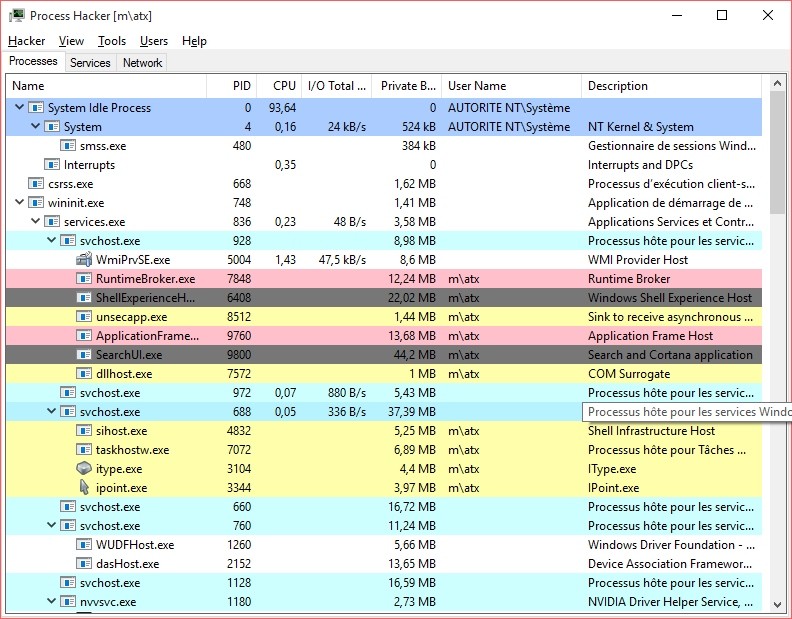792x619 pixels.
Task: Click the 93,64 CPU value
Action: pyautogui.click(x=282, y=108)
